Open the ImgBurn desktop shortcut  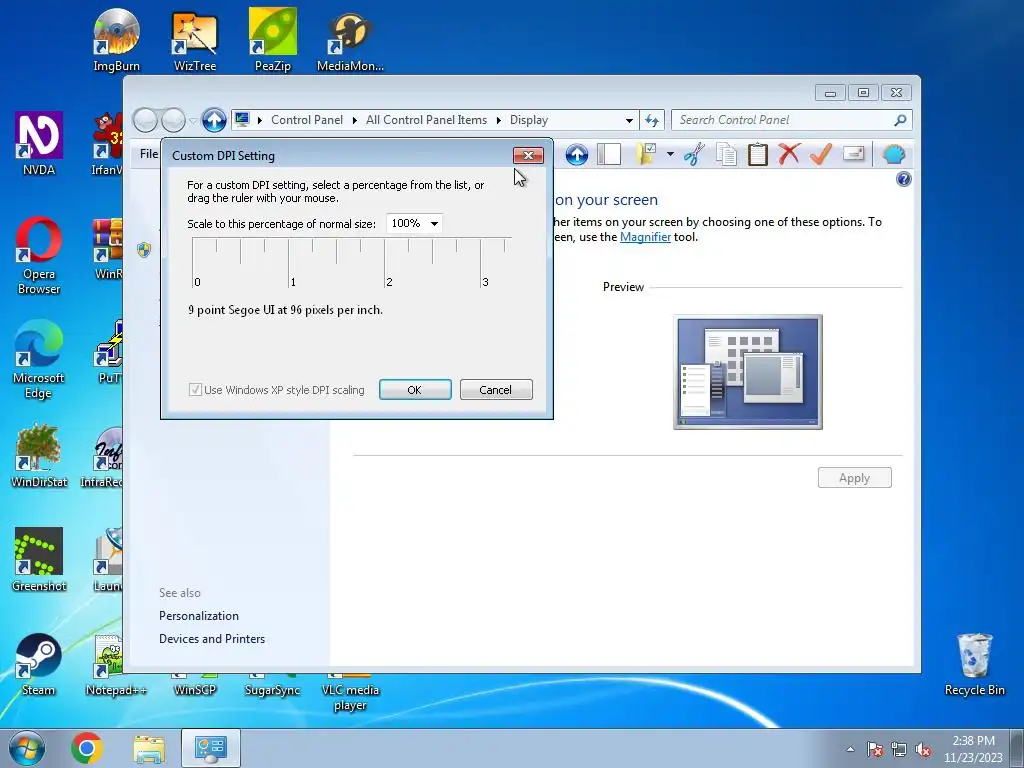[116, 40]
